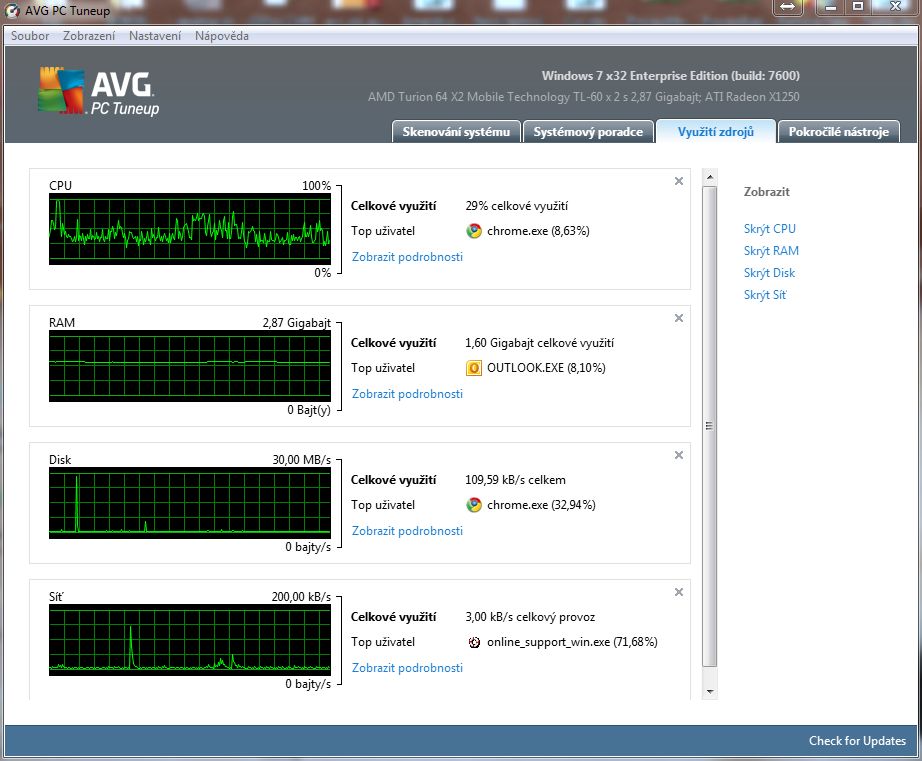The height and width of the screenshot is (761, 922).
Task: Click the Skrýt RAM link
Action: (771, 251)
